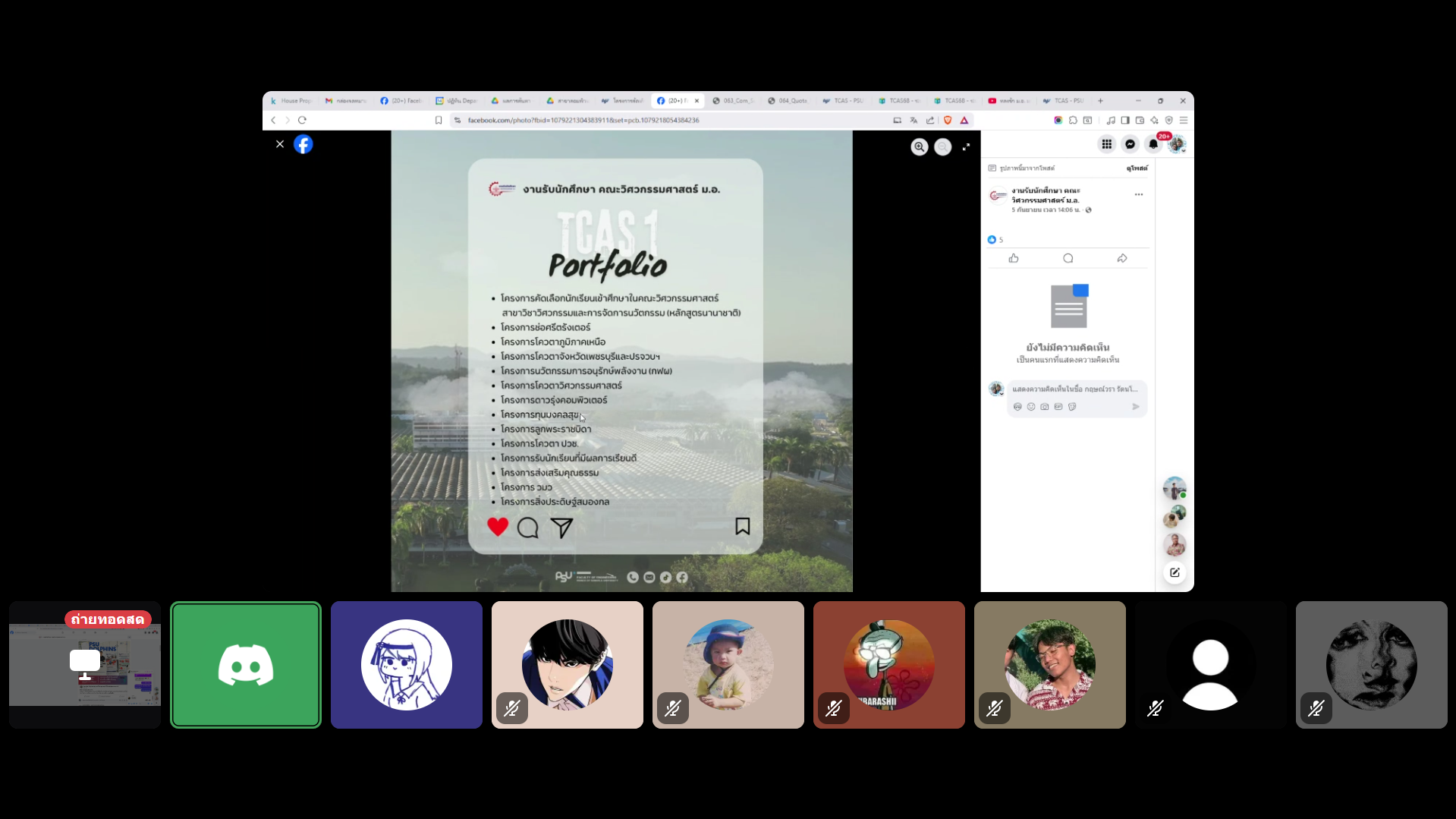The height and width of the screenshot is (819, 1456).
Task: Toggle the browser sidebar panel icon
Action: (x=1125, y=120)
